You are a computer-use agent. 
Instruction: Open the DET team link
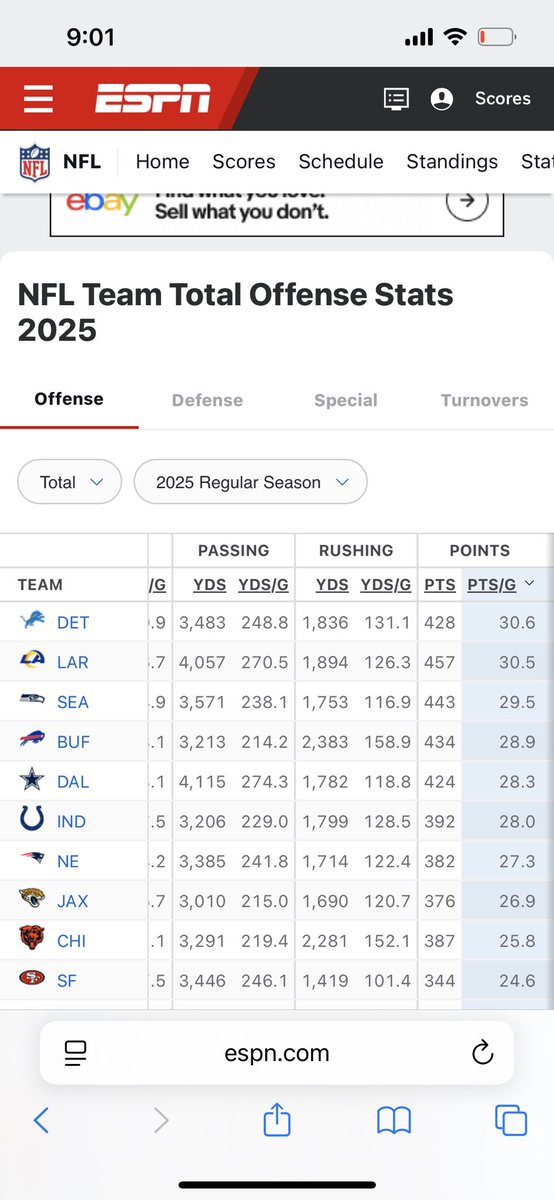coord(73,622)
